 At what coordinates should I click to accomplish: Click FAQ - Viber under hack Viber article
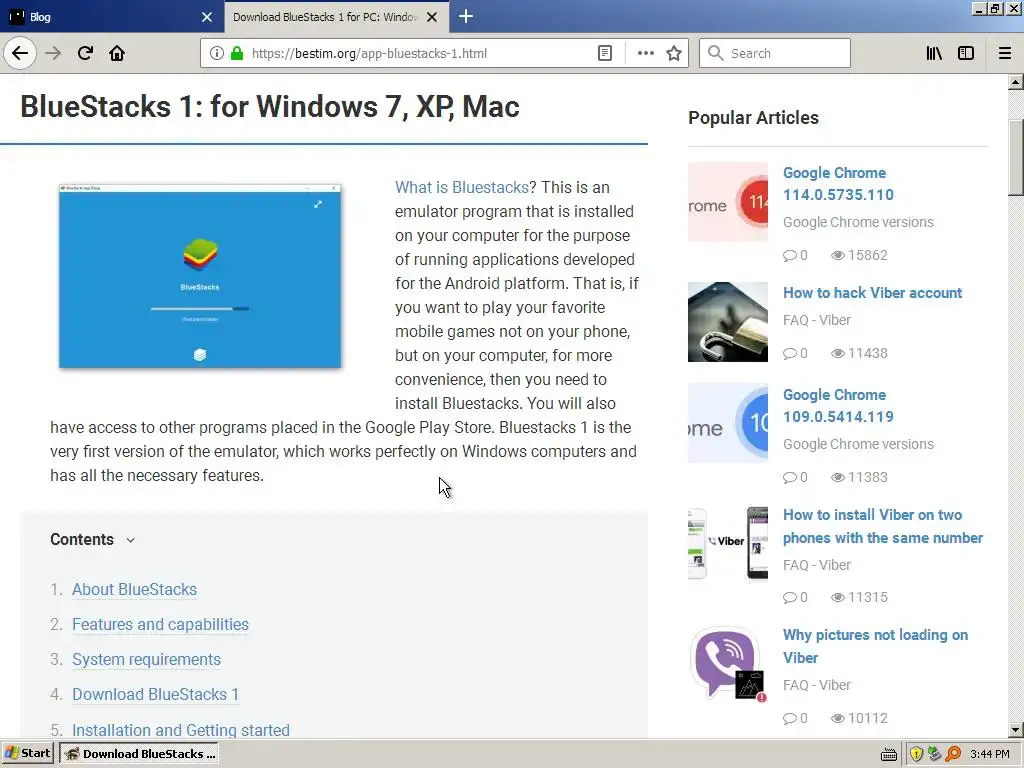[816, 320]
